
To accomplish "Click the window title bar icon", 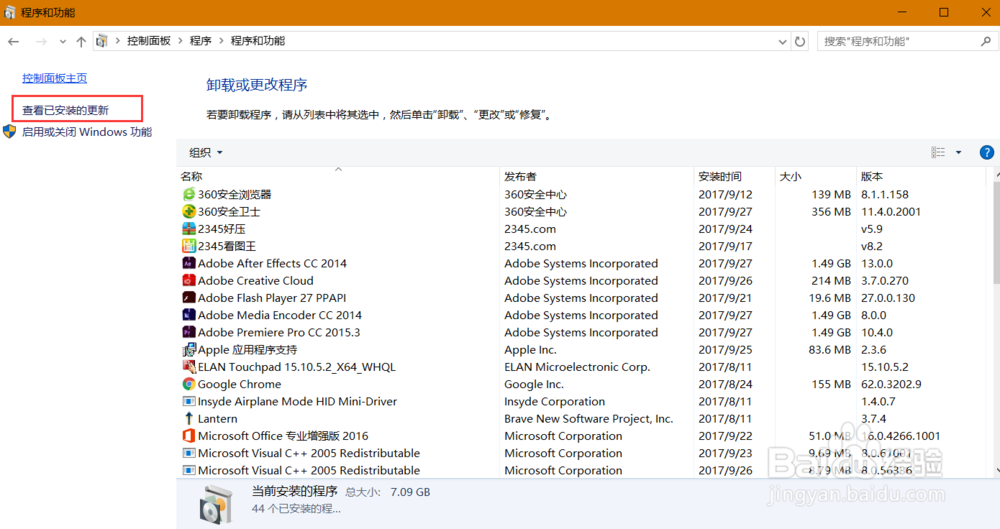I will pyautogui.click(x=10, y=12).
